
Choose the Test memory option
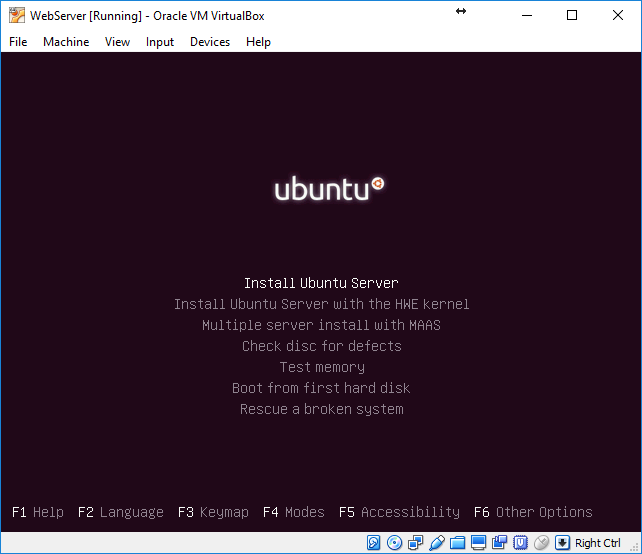point(322,367)
